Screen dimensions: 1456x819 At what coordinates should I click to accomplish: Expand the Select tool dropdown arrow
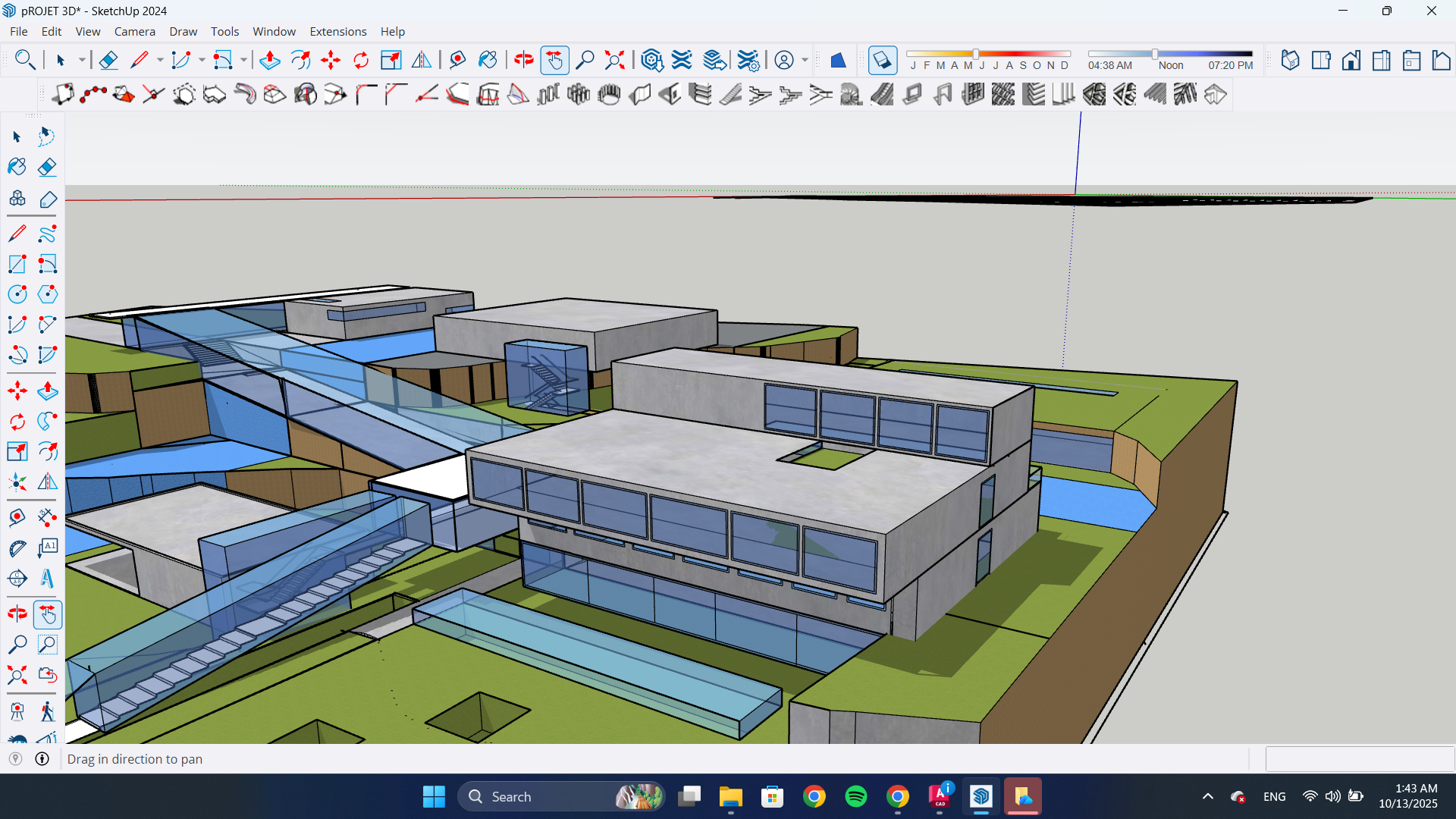point(82,60)
